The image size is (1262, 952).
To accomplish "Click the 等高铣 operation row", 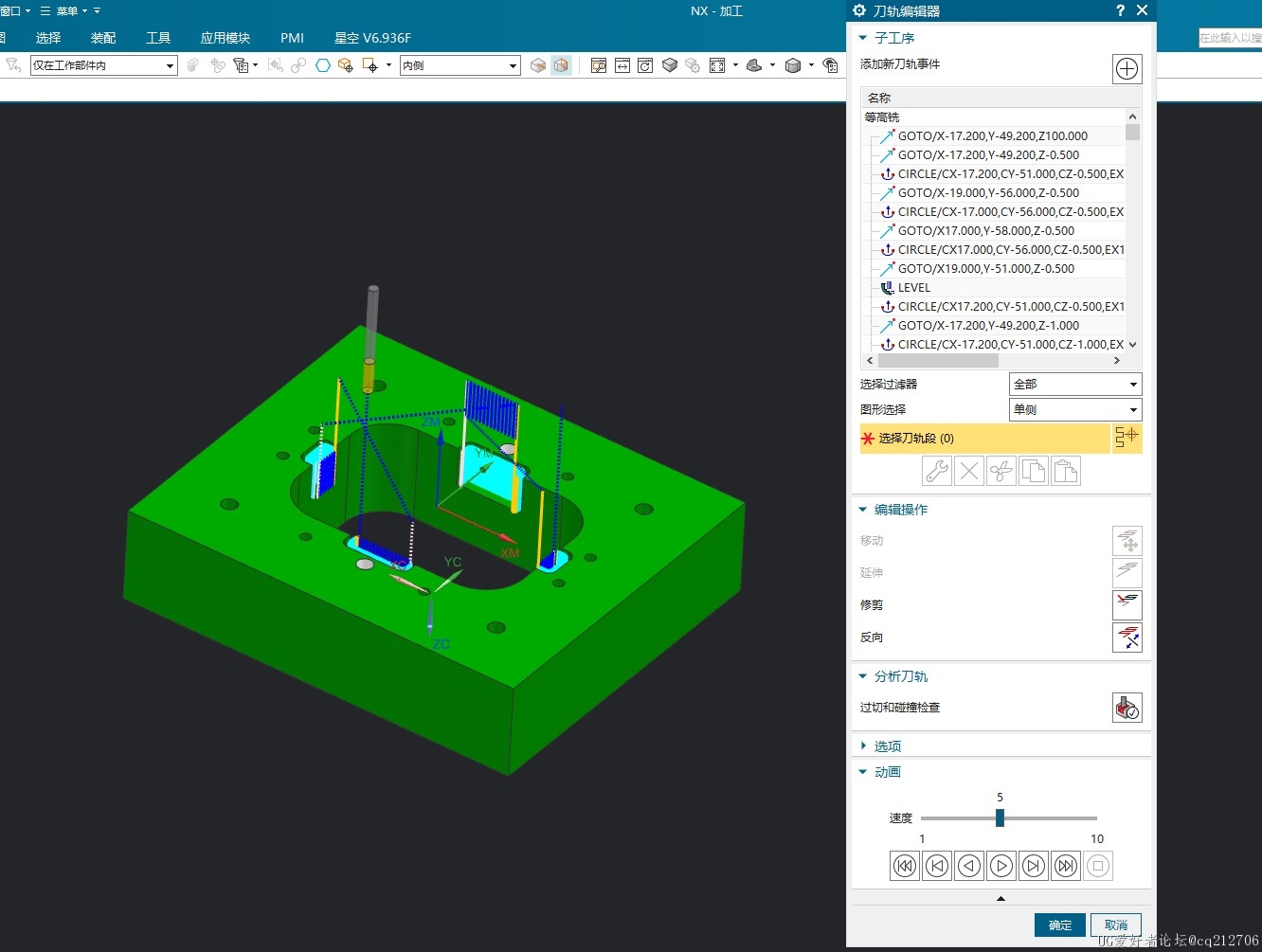I will click(x=993, y=117).
